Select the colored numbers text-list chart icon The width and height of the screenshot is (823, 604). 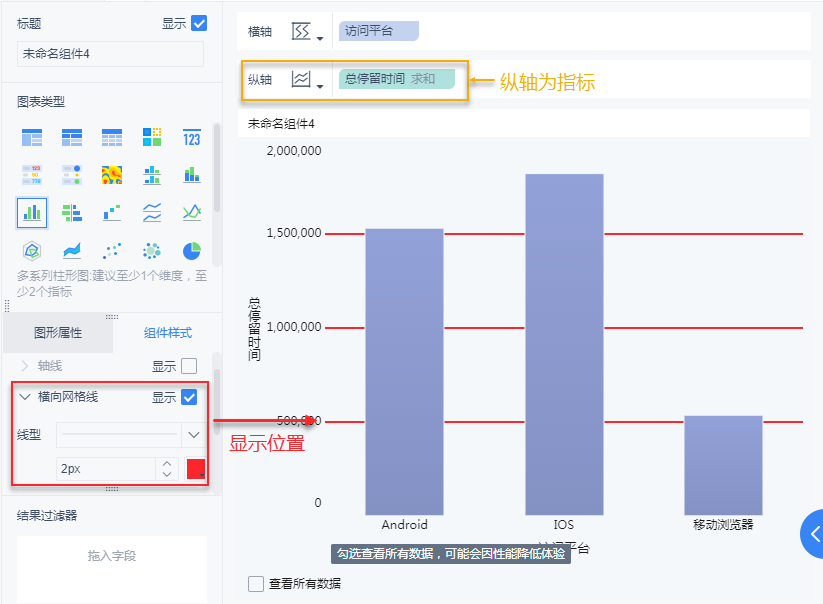(32, 175)
